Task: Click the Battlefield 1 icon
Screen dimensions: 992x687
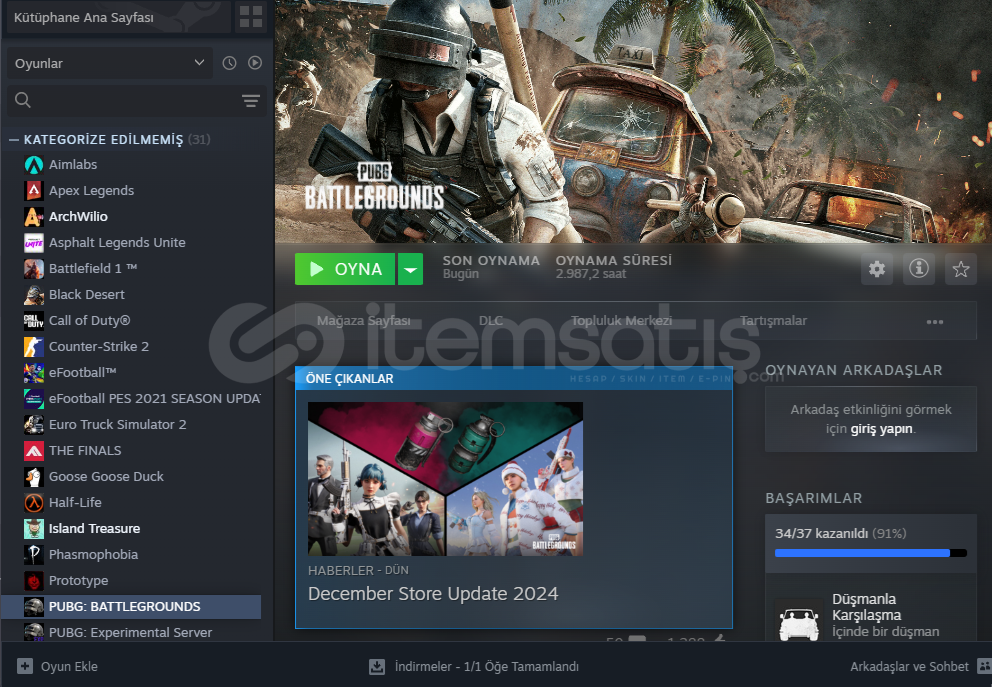Action: pyautogui.click(x=34, y=268)
